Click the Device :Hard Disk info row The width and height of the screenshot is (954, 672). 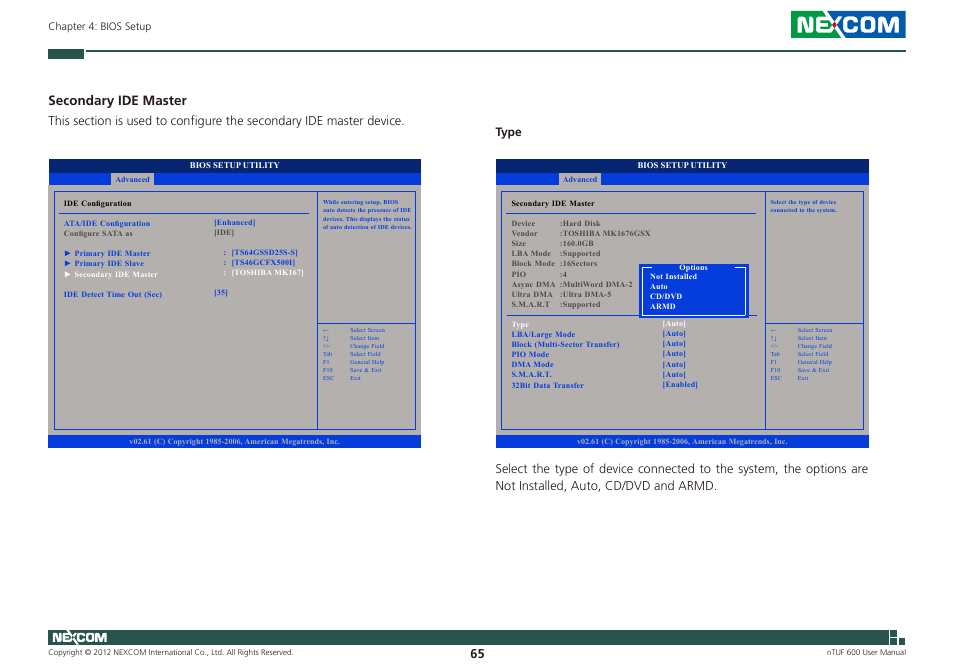click(555, 223)
